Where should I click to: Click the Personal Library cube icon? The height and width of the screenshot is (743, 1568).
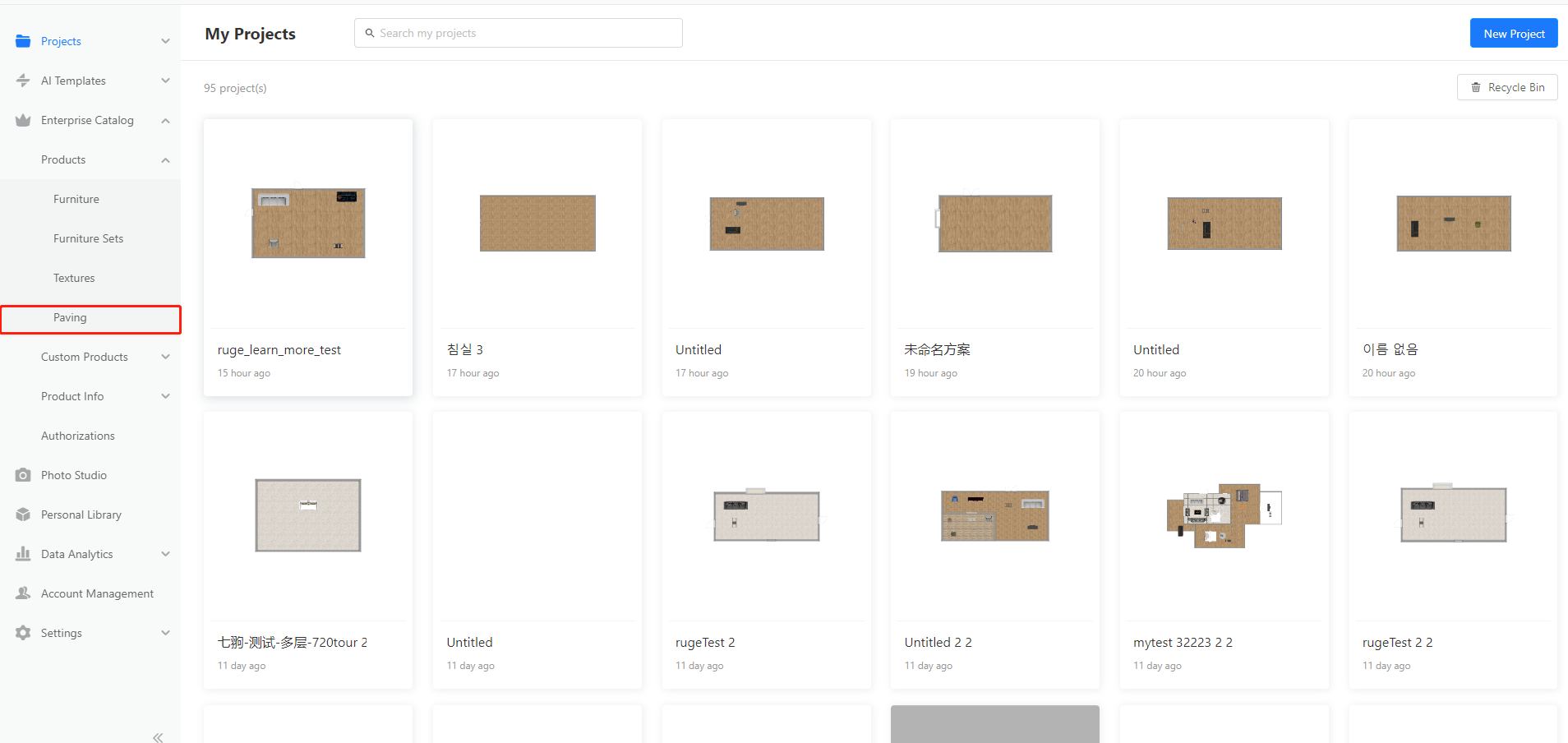[23, 515]
